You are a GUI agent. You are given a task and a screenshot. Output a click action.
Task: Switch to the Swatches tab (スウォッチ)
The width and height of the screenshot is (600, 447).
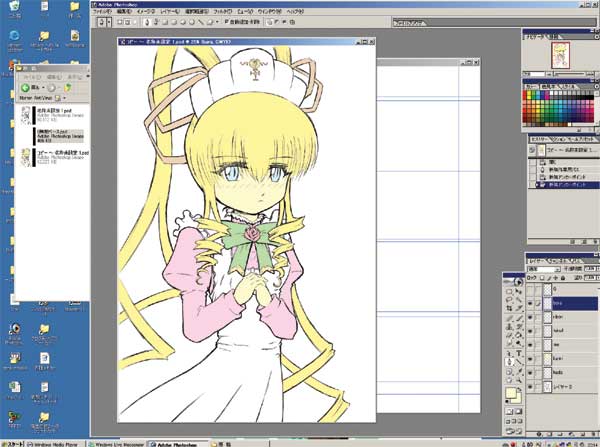pos(549,87)
